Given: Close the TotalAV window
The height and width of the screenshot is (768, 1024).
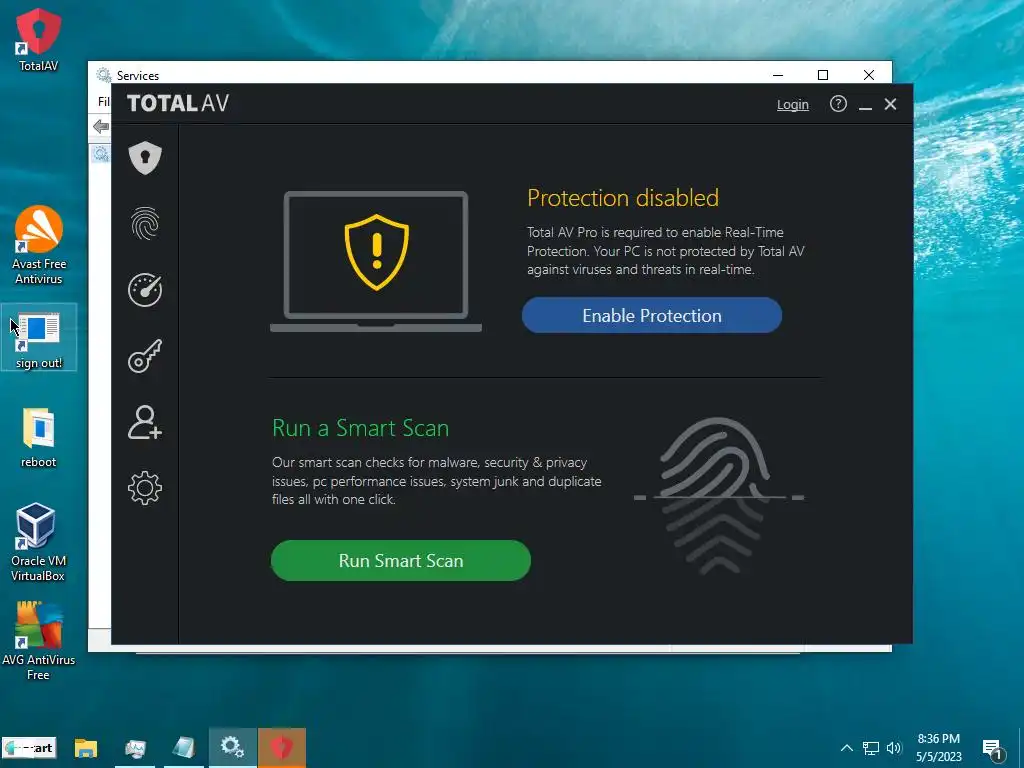Looking at the screenshot, I should click(890, 104).
